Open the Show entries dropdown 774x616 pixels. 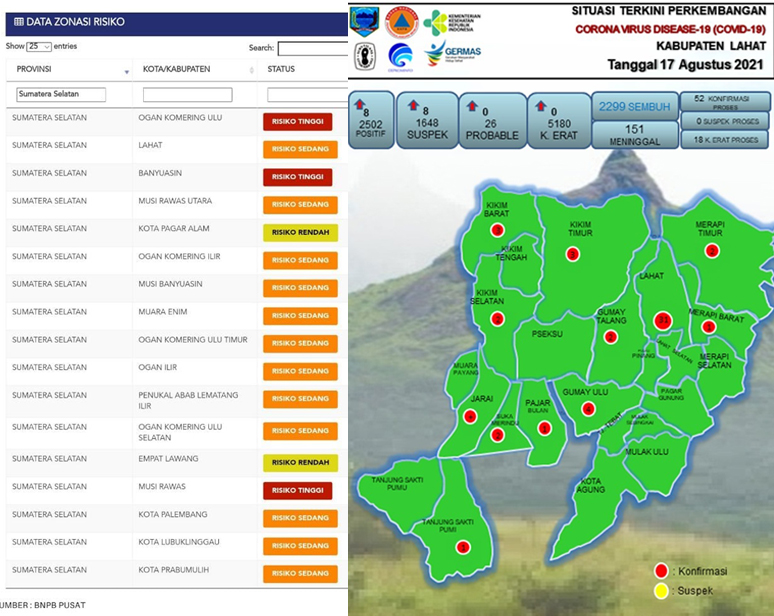coord(40,47)
